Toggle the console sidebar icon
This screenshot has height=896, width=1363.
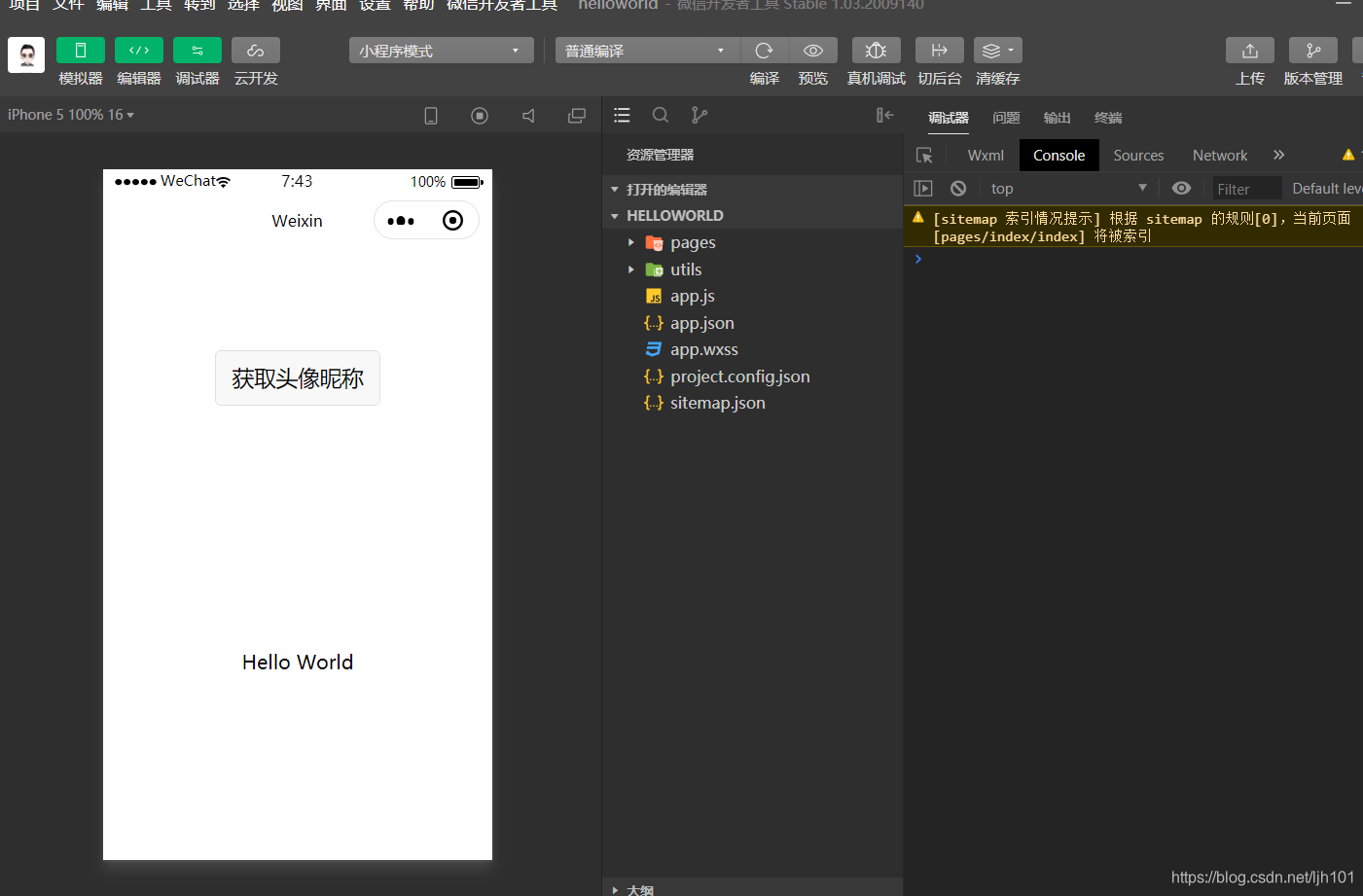[x=923, y=189]
